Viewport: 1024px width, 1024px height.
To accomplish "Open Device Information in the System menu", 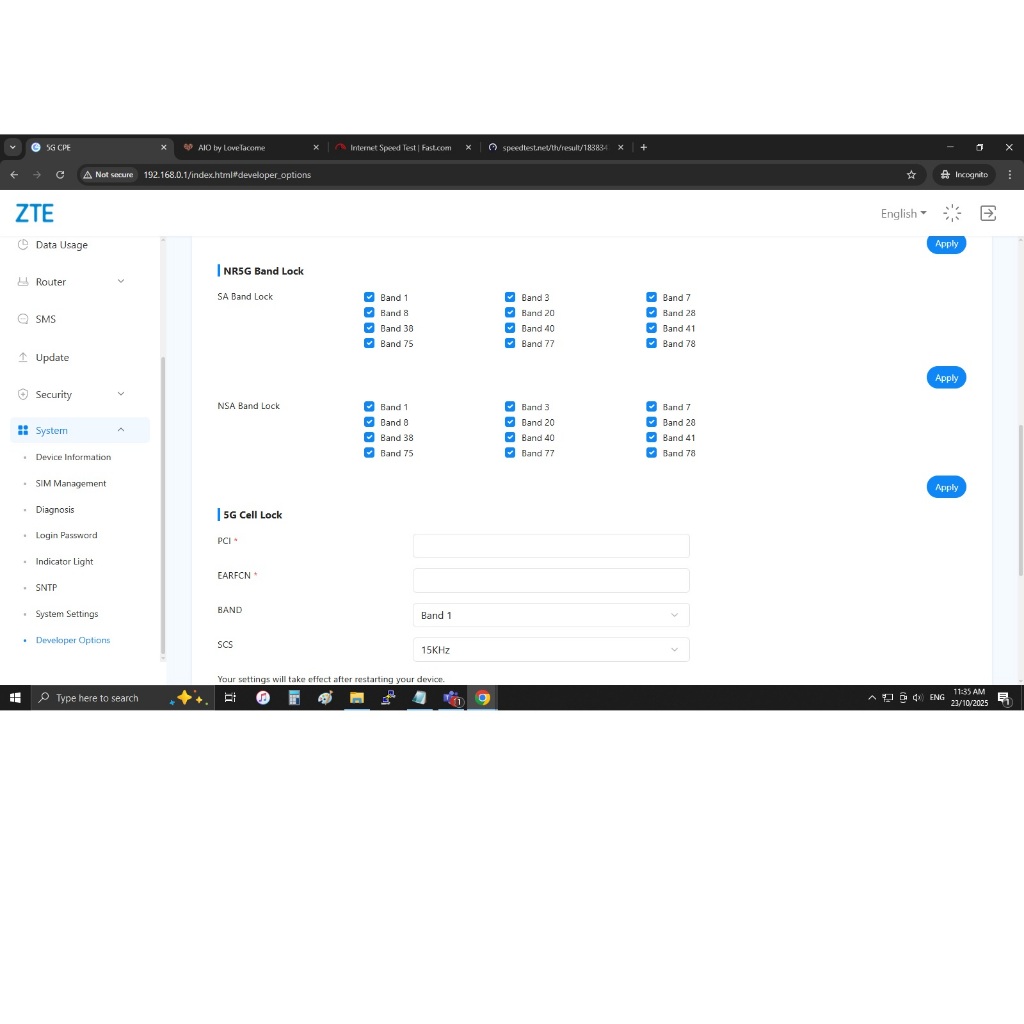I will coord(73,457).
